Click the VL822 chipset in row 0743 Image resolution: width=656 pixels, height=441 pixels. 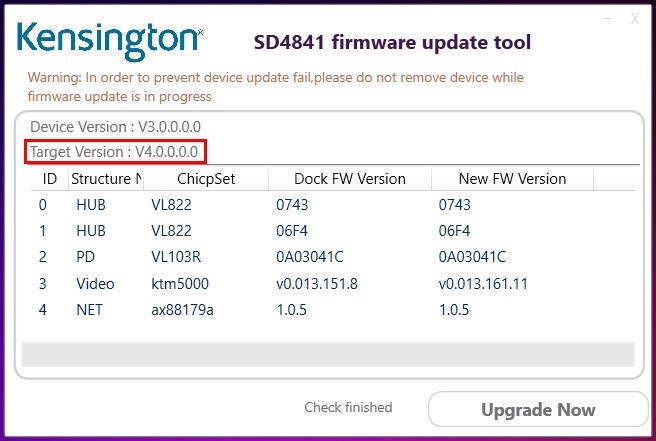tap(171, 205)
